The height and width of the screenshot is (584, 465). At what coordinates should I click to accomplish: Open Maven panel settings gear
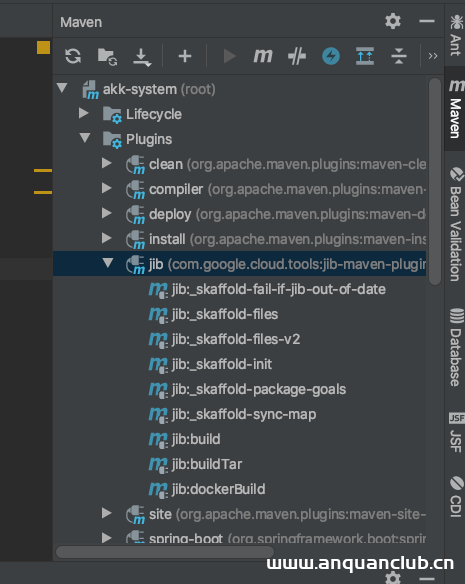point(393,21)
